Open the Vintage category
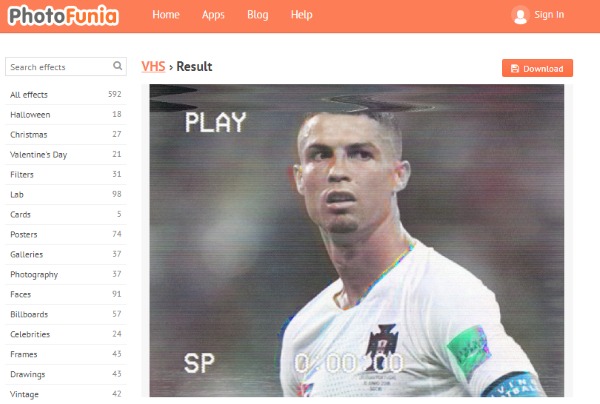 coord(66,394)
